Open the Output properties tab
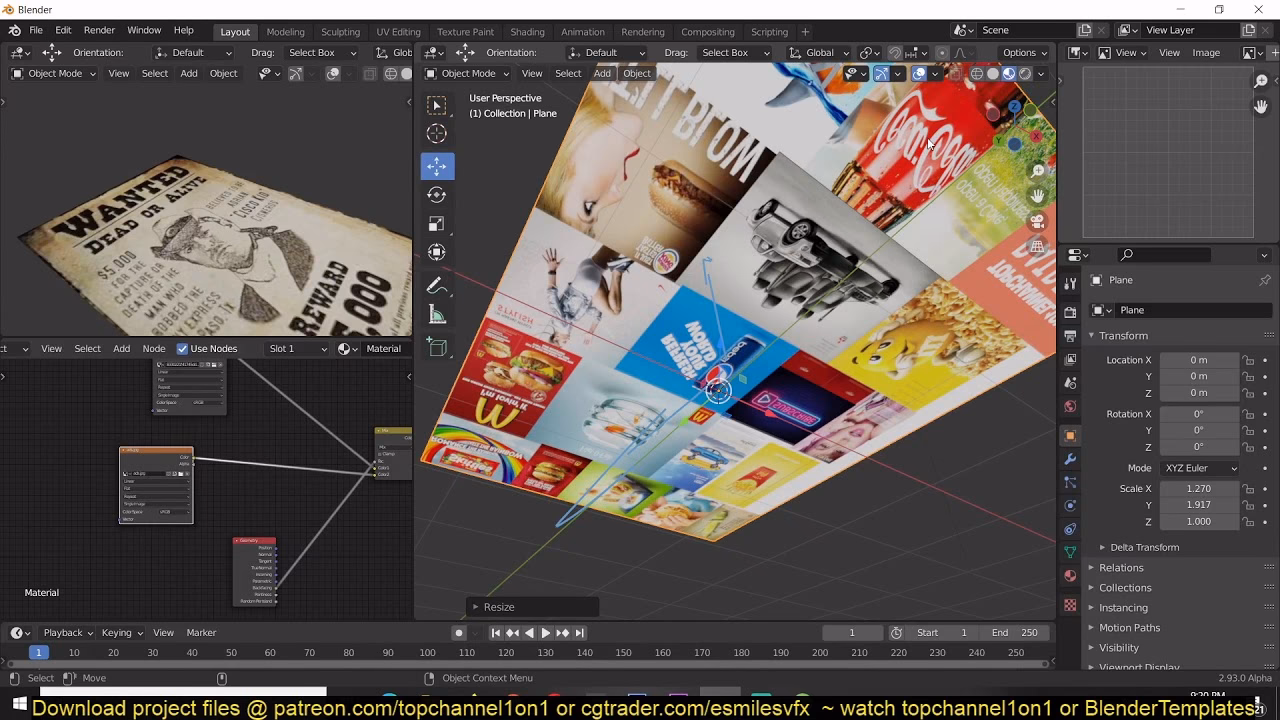The width and height of the screenshot is (1280, 720). [x=1070, y=336]
